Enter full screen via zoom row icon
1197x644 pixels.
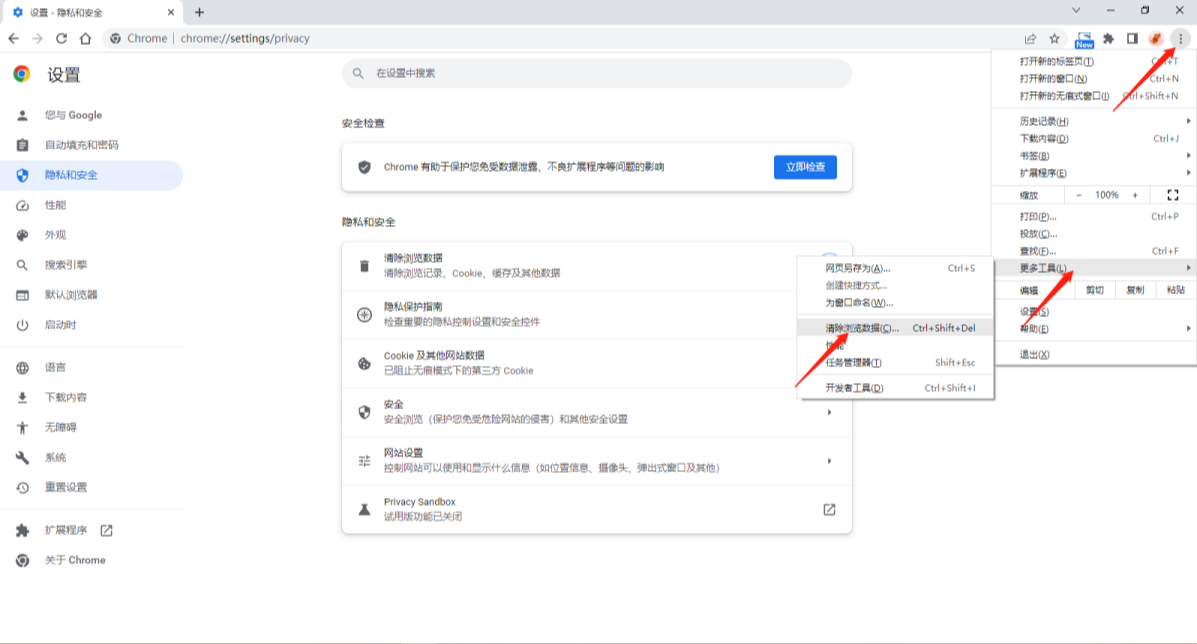point(1173,195)
